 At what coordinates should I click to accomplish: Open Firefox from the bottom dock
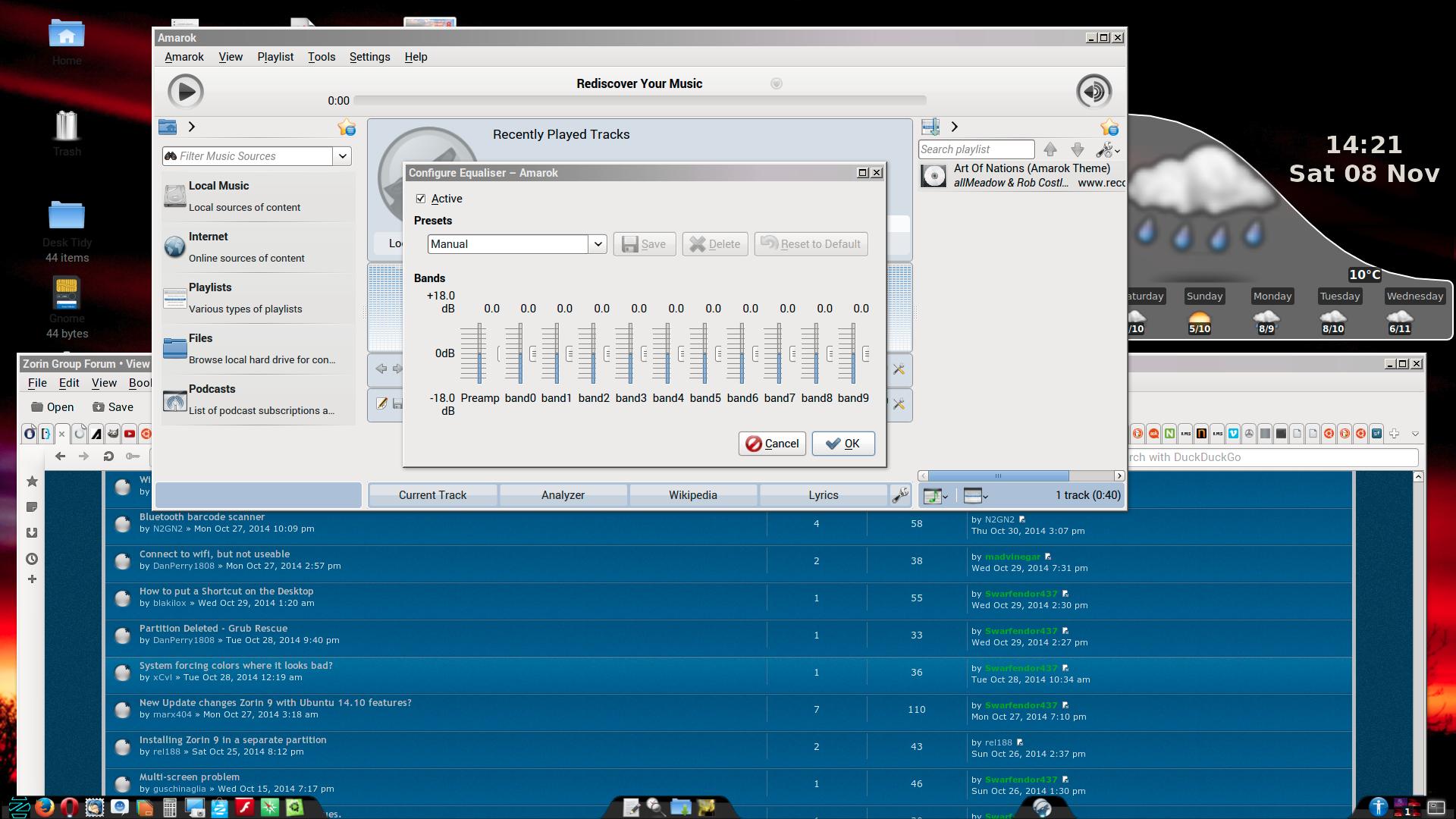tap(45, 808)
